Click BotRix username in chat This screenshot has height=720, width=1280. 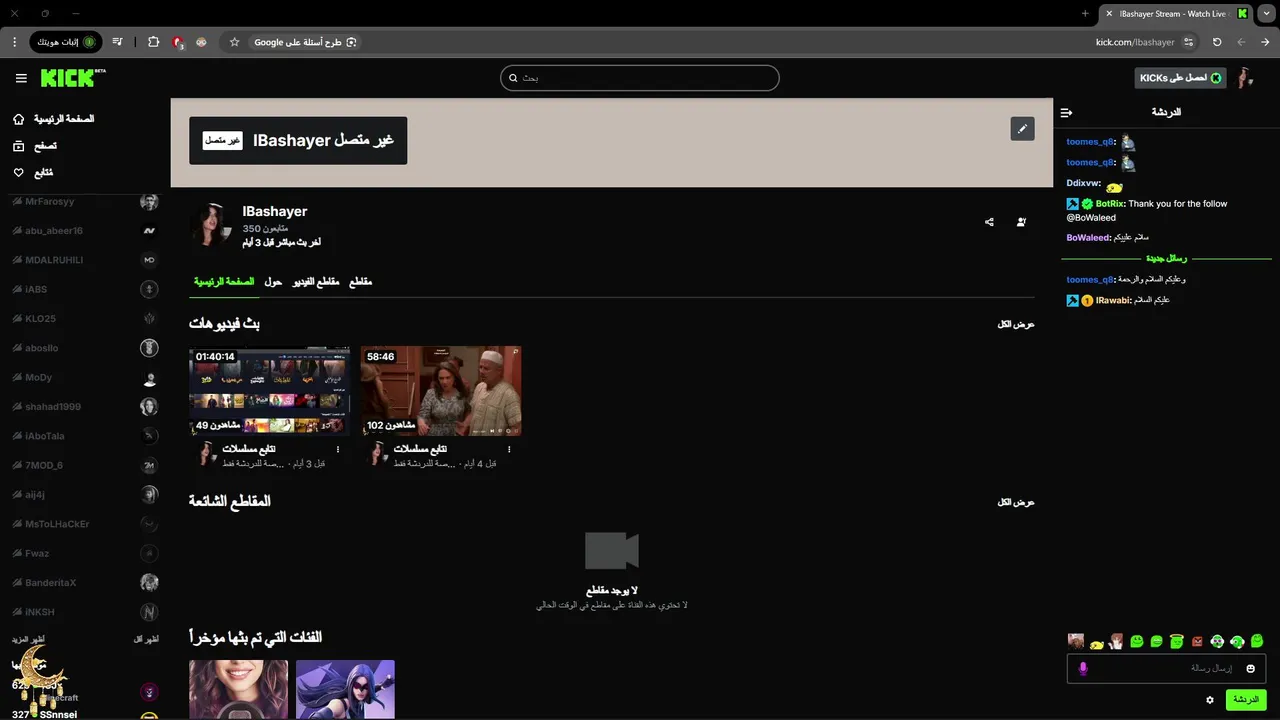click(1109, 204)
